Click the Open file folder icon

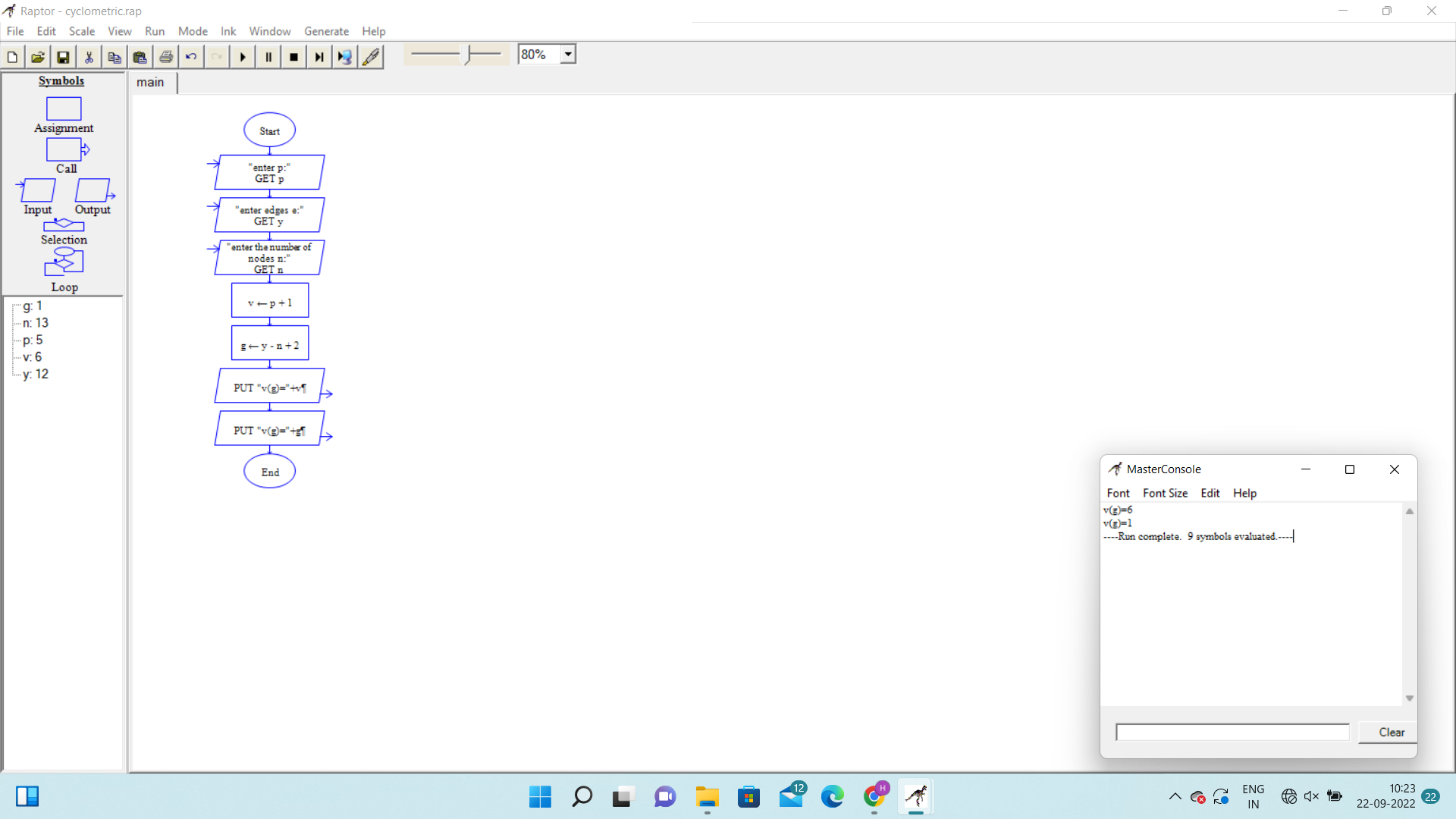(x=37, y=57)
